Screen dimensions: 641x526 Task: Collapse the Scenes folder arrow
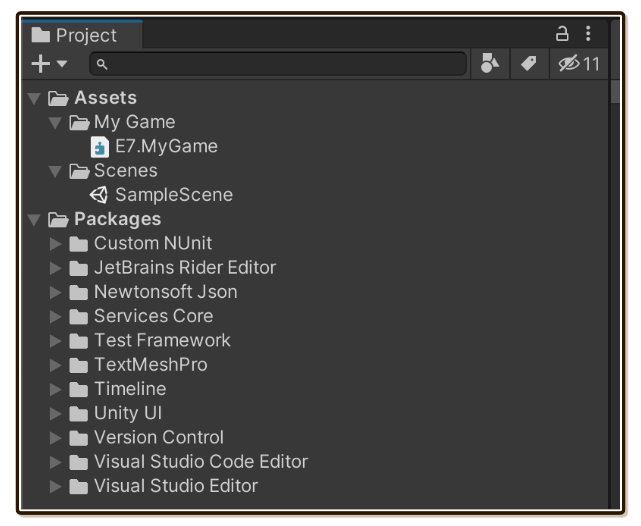(55, 171)
